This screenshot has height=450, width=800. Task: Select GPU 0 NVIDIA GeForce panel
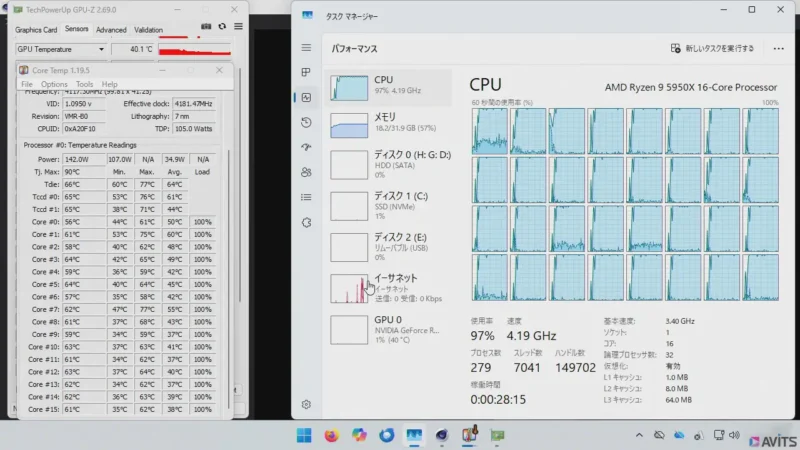coord(388,330)
